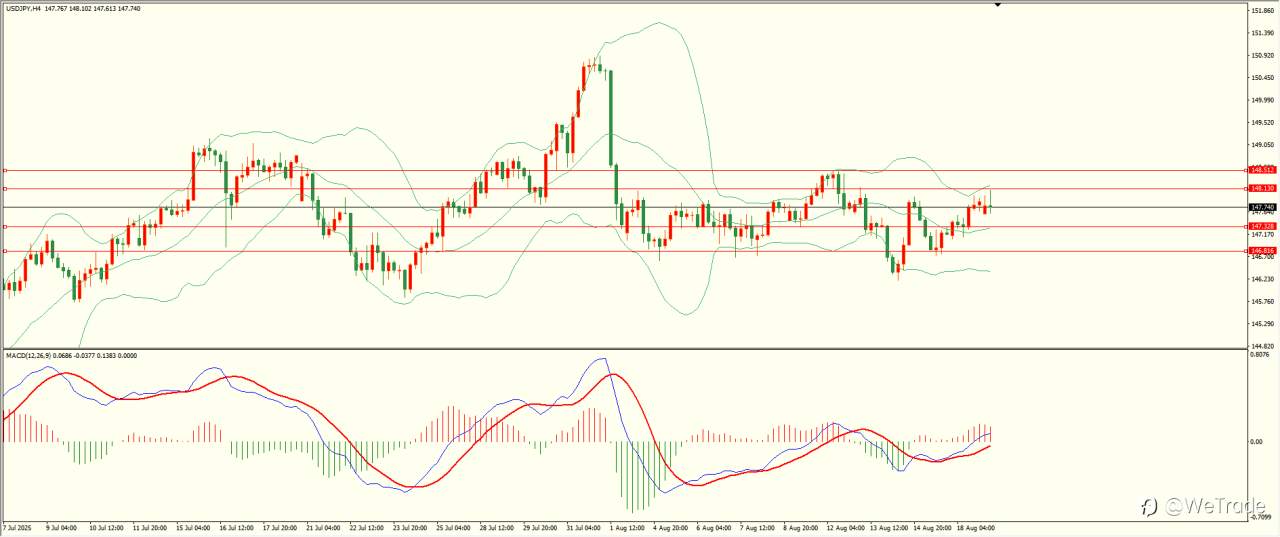Click the 149.520 value on price axis

click(1262, 123)
